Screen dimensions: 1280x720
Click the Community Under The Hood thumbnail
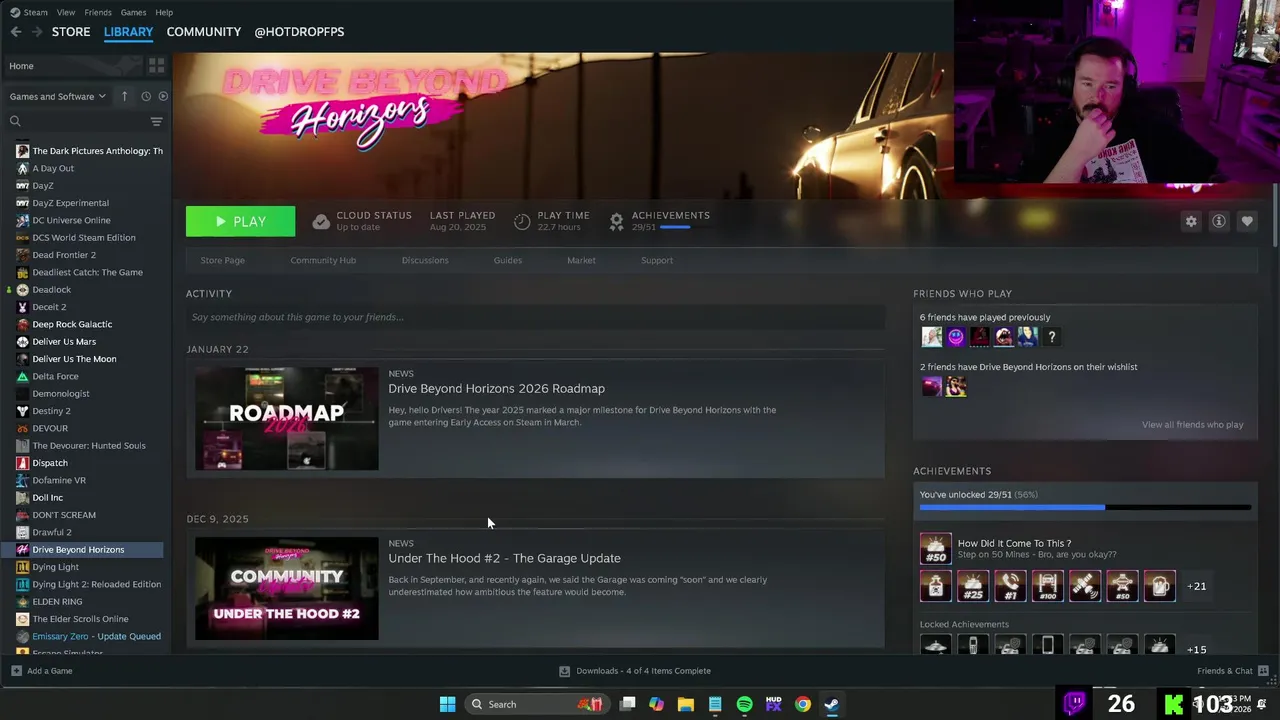point(286,589)
